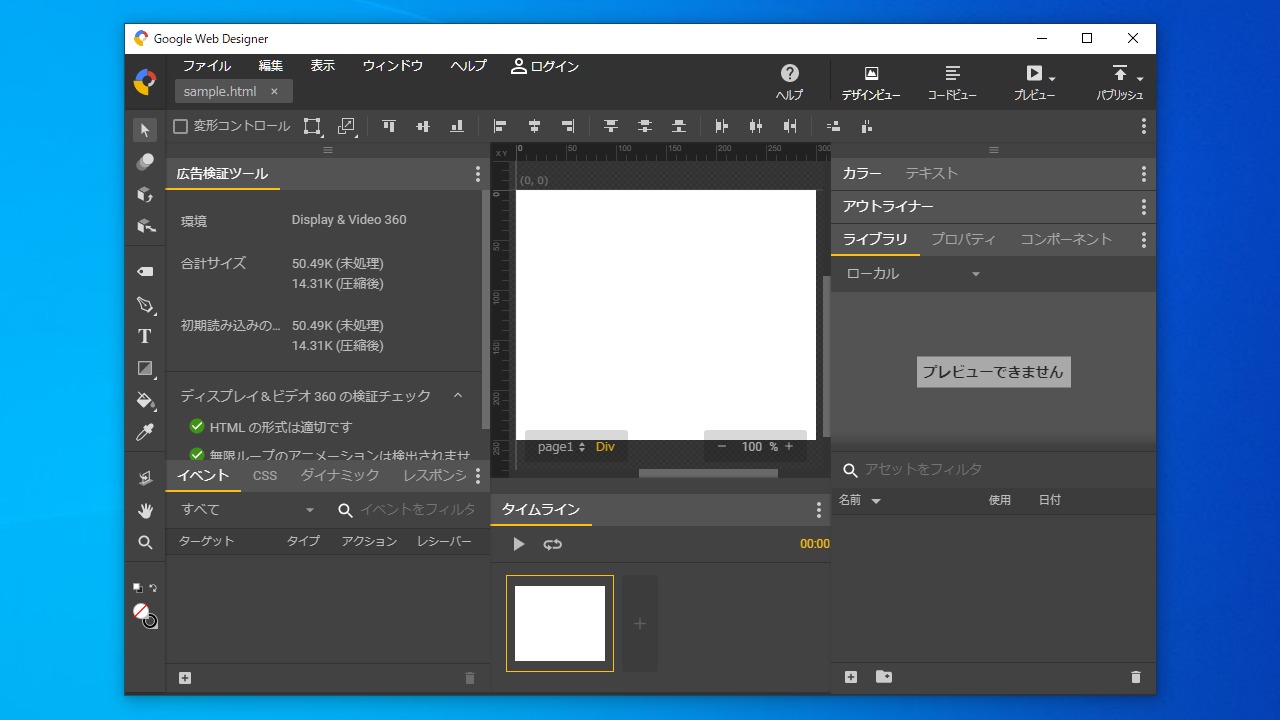Add a new event with plus icon
The height and width of the screenshot is (720, 1280).
(185, 678)
